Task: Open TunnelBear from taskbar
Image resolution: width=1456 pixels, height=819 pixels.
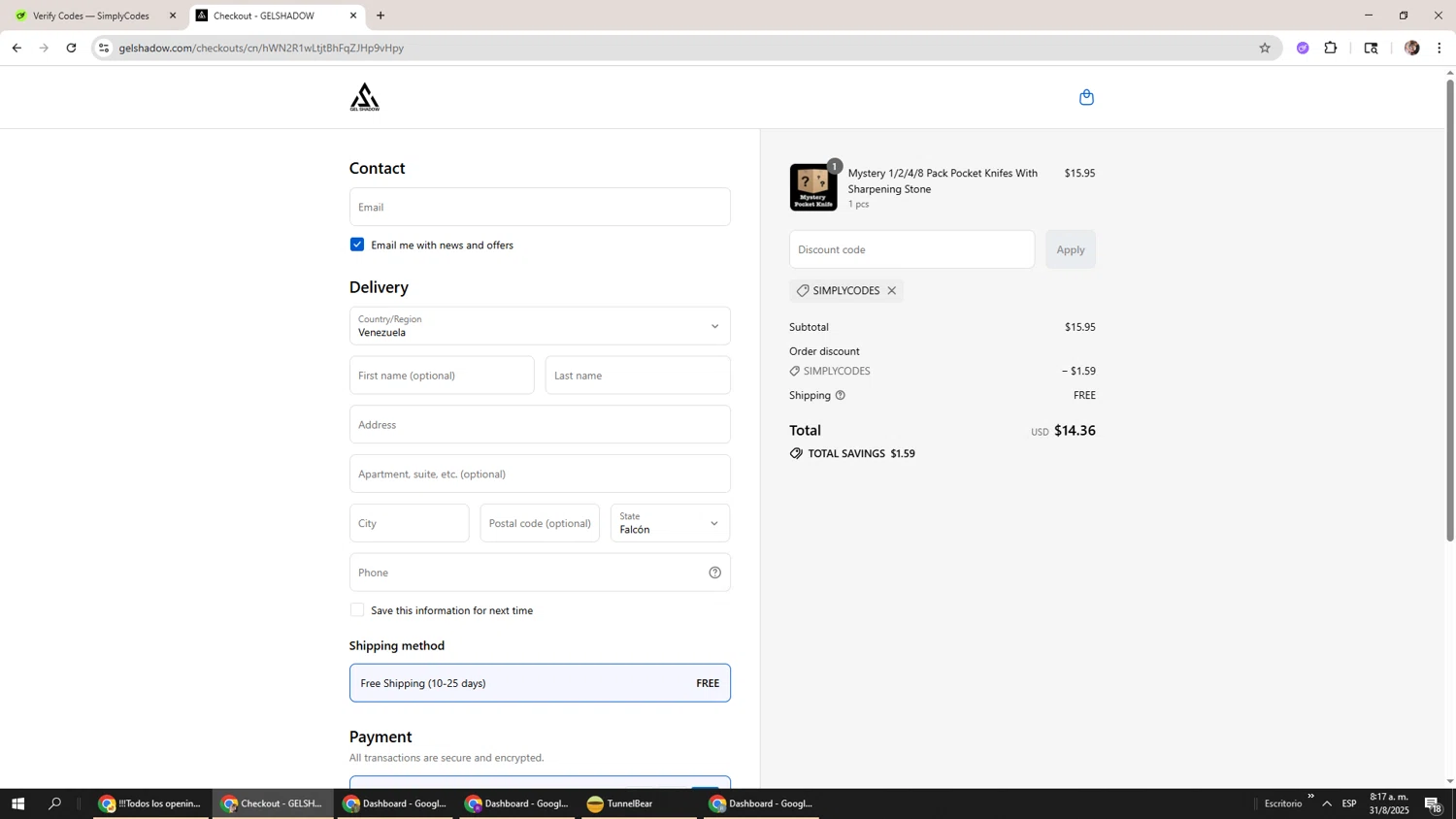Action: 637,803
